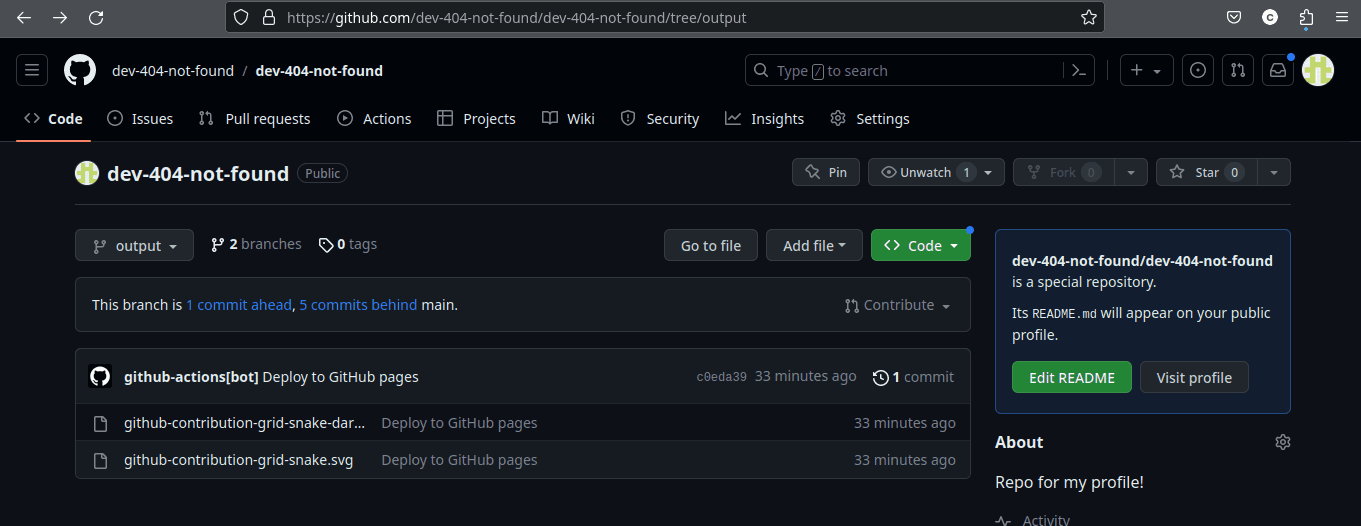This screenshot has width=1361, height=526.
Task: Open the Fork options dropdown arrow
Action: point(1130,173)
